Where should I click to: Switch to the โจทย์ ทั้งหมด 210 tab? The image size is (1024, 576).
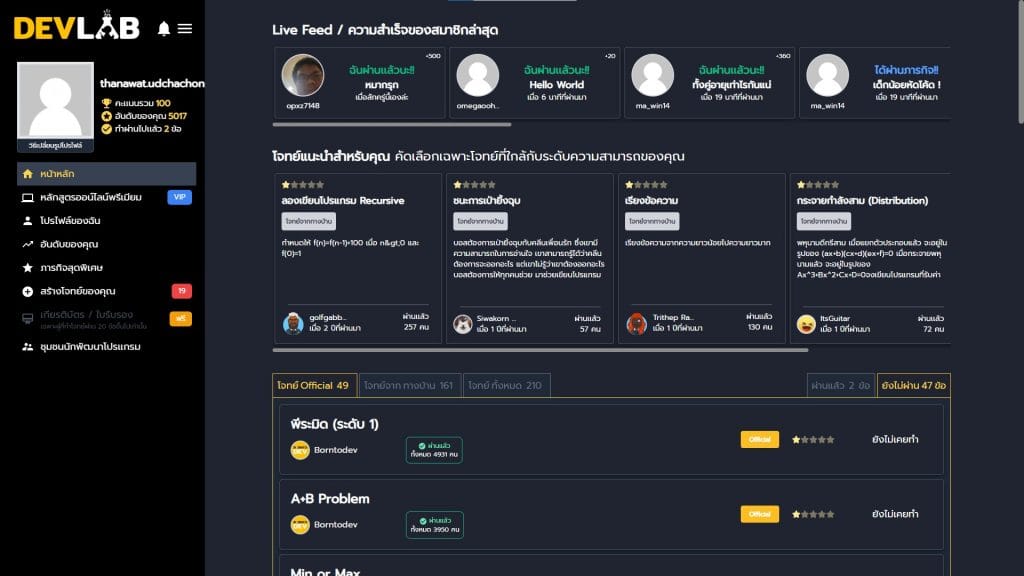505,385
